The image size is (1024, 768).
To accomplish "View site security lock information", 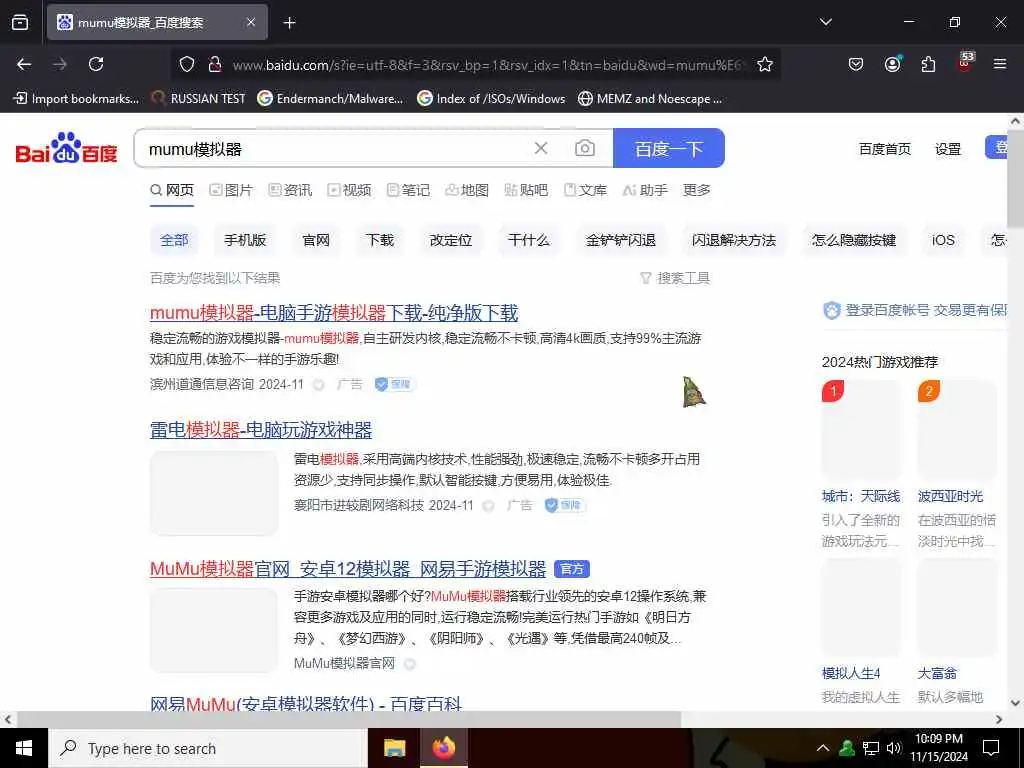I will tap(214, 64).
